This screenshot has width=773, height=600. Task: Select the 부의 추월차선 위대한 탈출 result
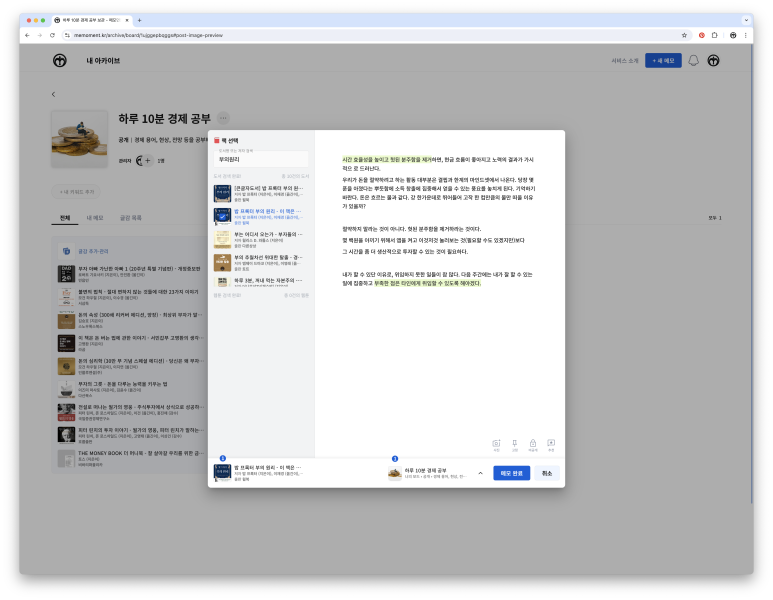tap(259, 263)
